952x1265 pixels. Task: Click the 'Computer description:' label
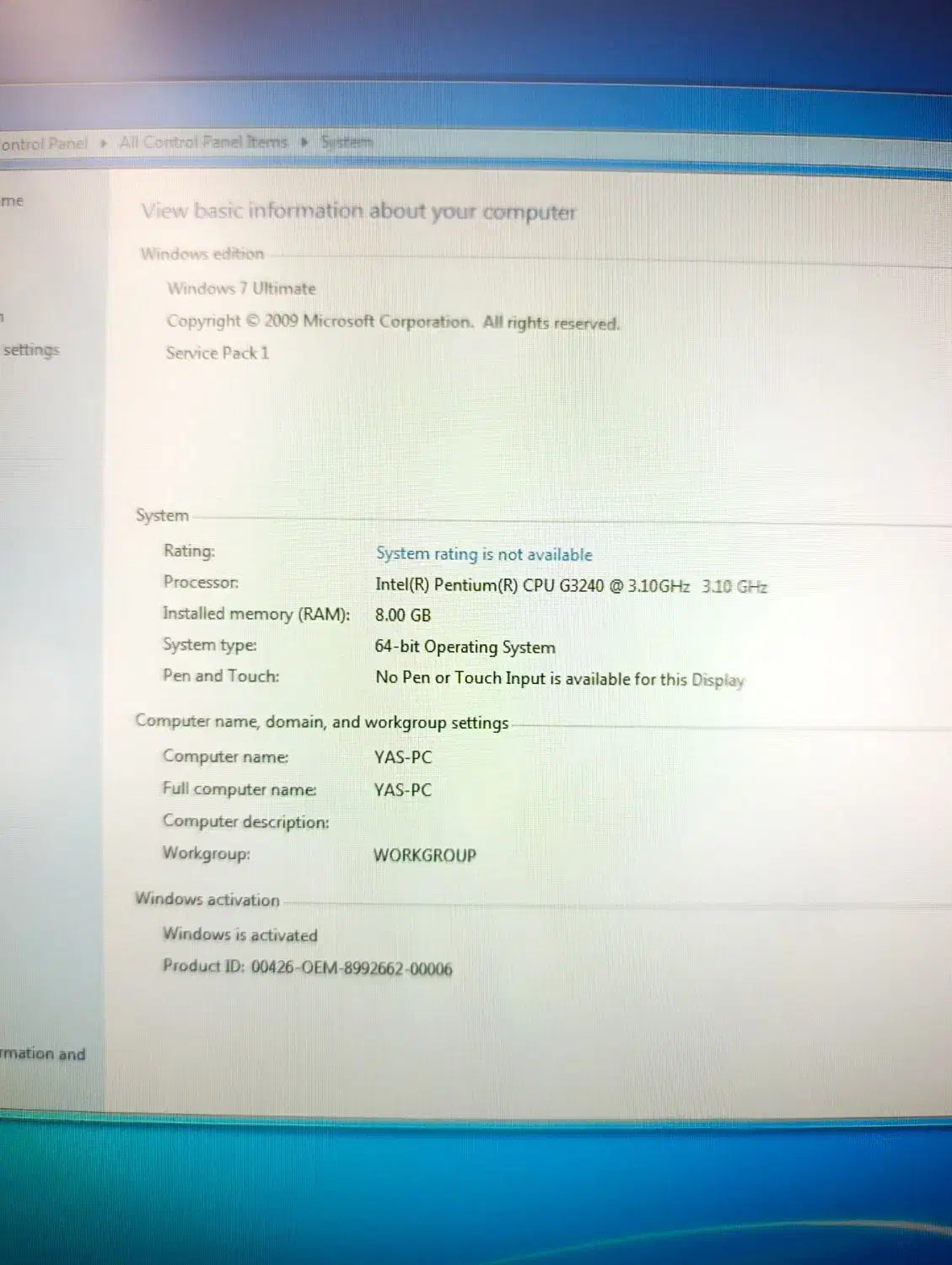tap(246, 821)
